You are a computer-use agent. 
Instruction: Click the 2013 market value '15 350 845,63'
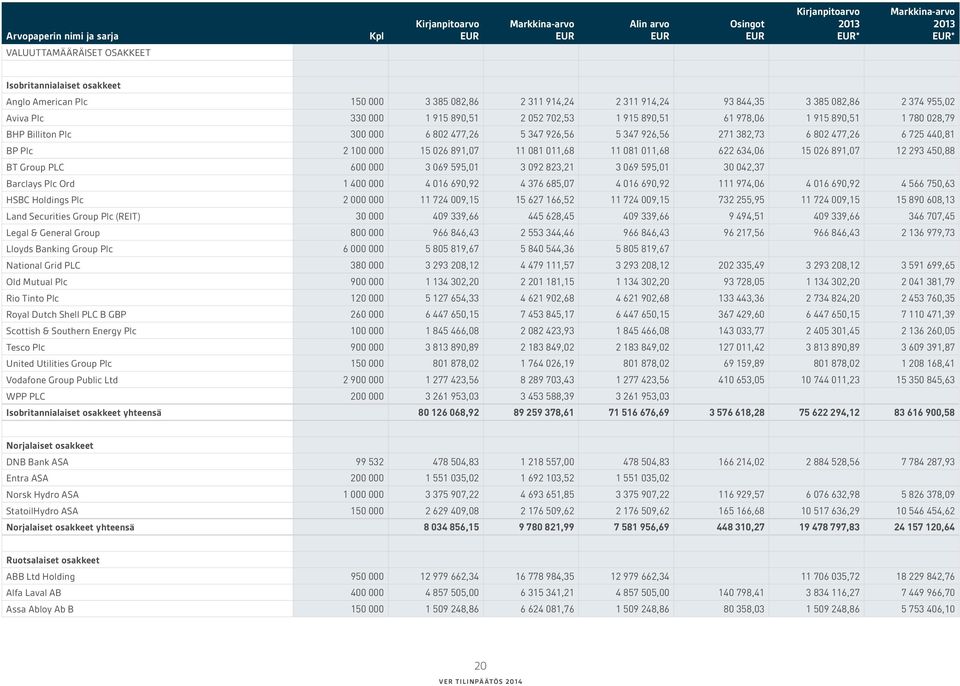[926, 380]
